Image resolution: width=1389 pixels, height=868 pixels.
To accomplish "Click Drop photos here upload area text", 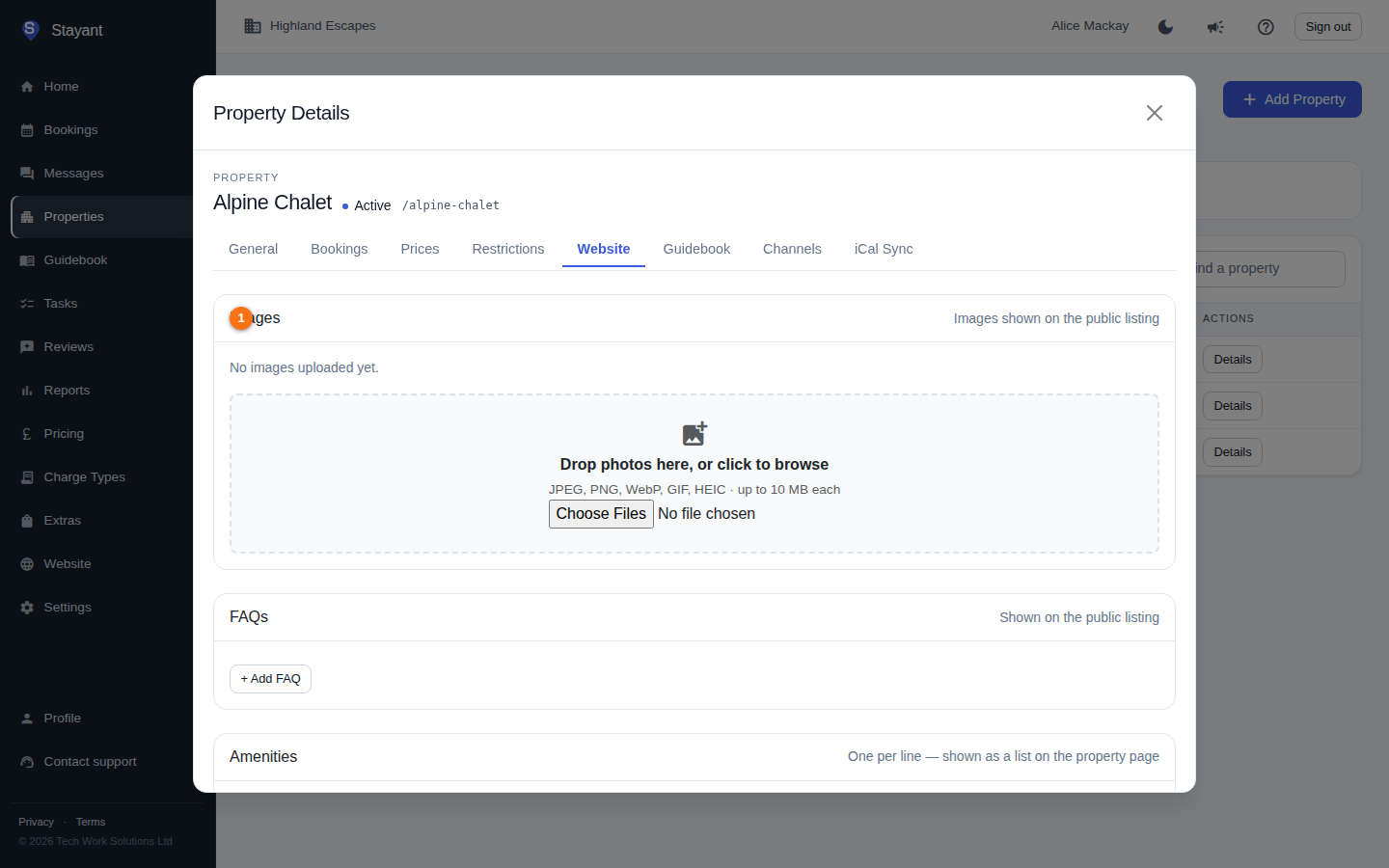I will point(694,465).
